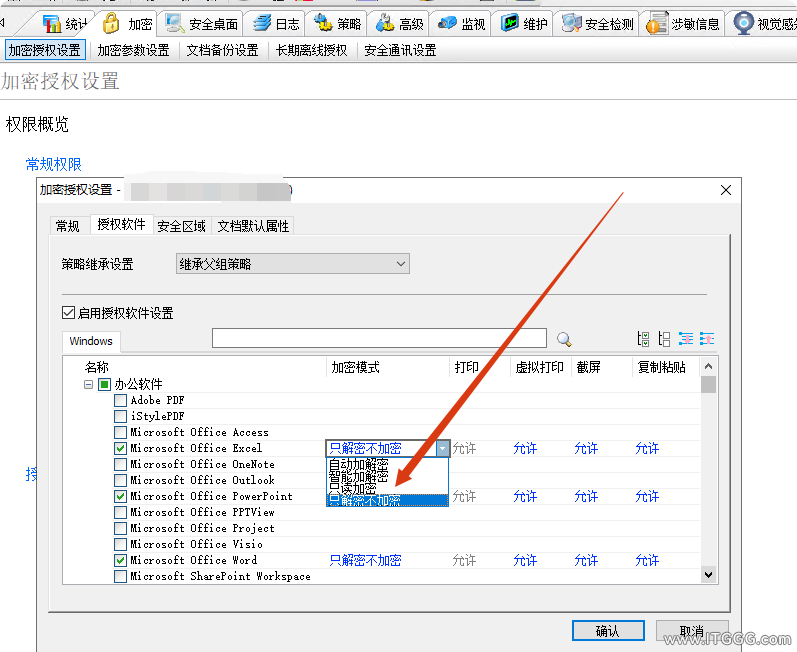Check Microsoft Office Access checkbox
This screenshot has height=652, width=797.
pos(120,432)
